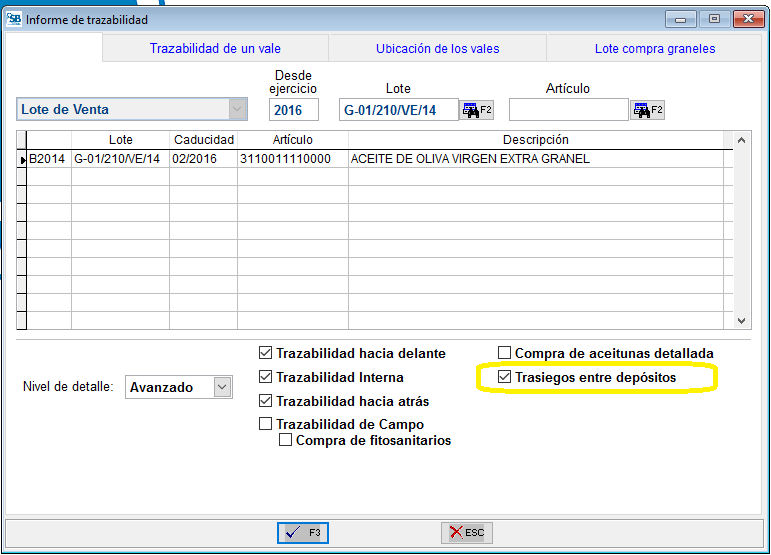Select the Lote compra graneles tab

[655, 48]
